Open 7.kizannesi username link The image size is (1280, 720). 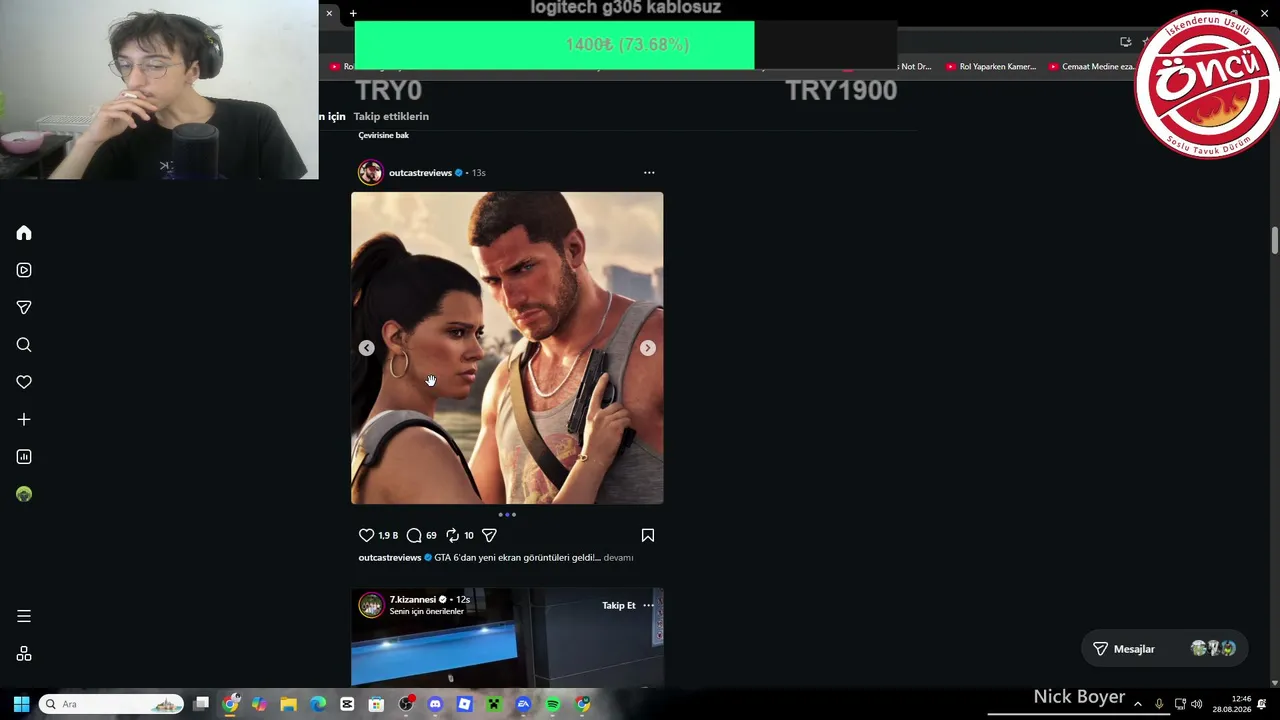(x=412, y=599)
